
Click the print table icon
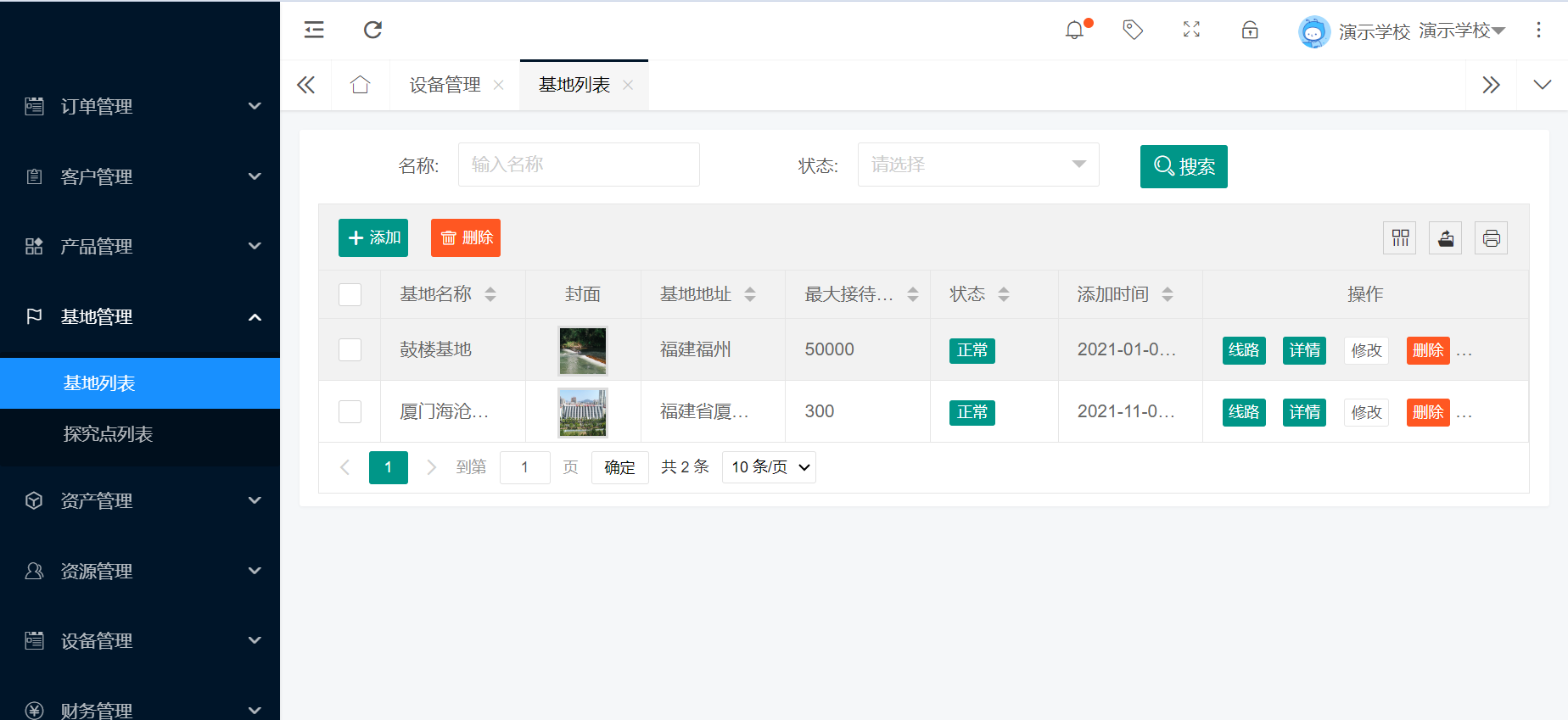[1492, 238]
